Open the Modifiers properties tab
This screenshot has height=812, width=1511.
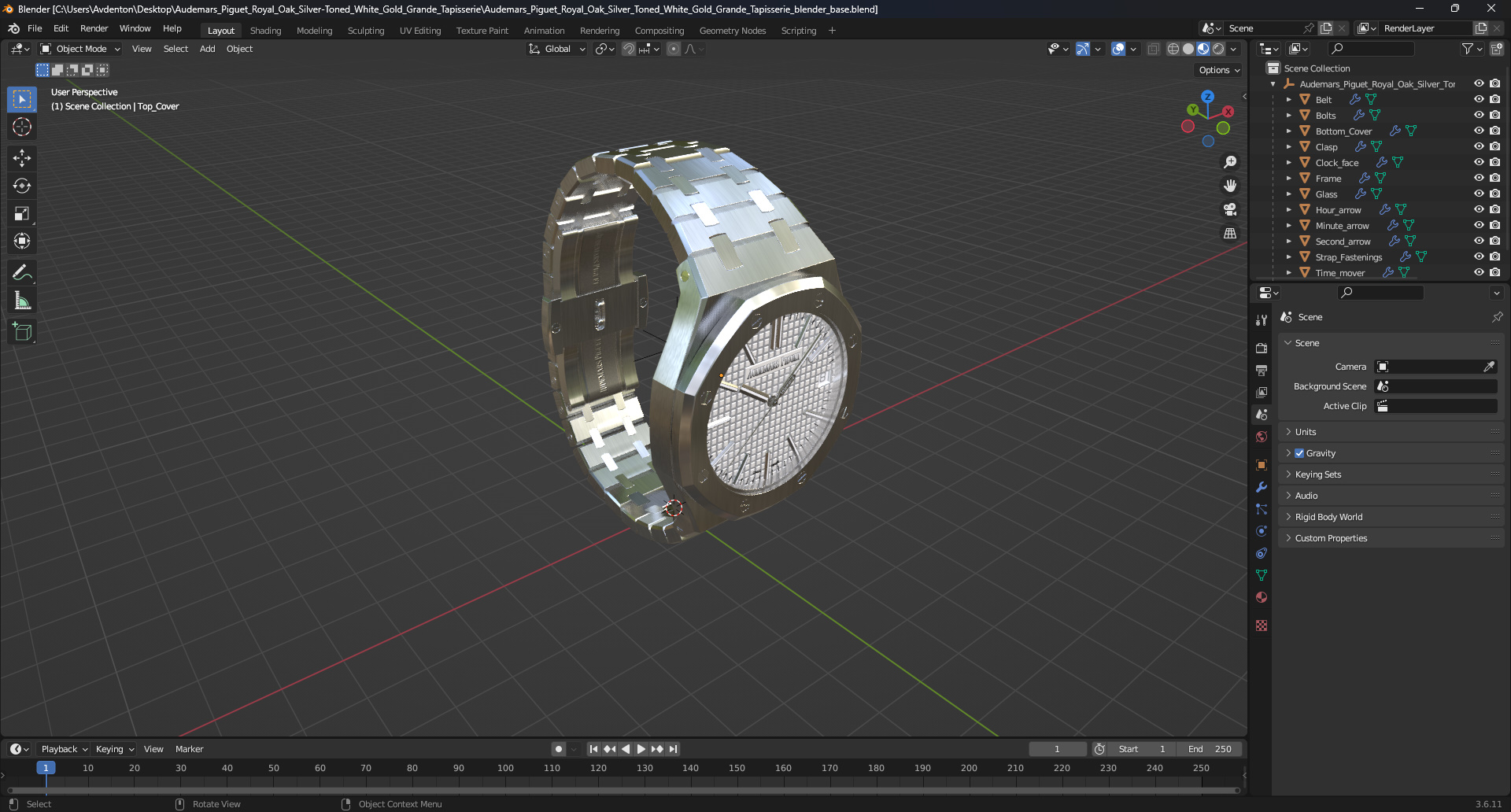pos(1262,487)
